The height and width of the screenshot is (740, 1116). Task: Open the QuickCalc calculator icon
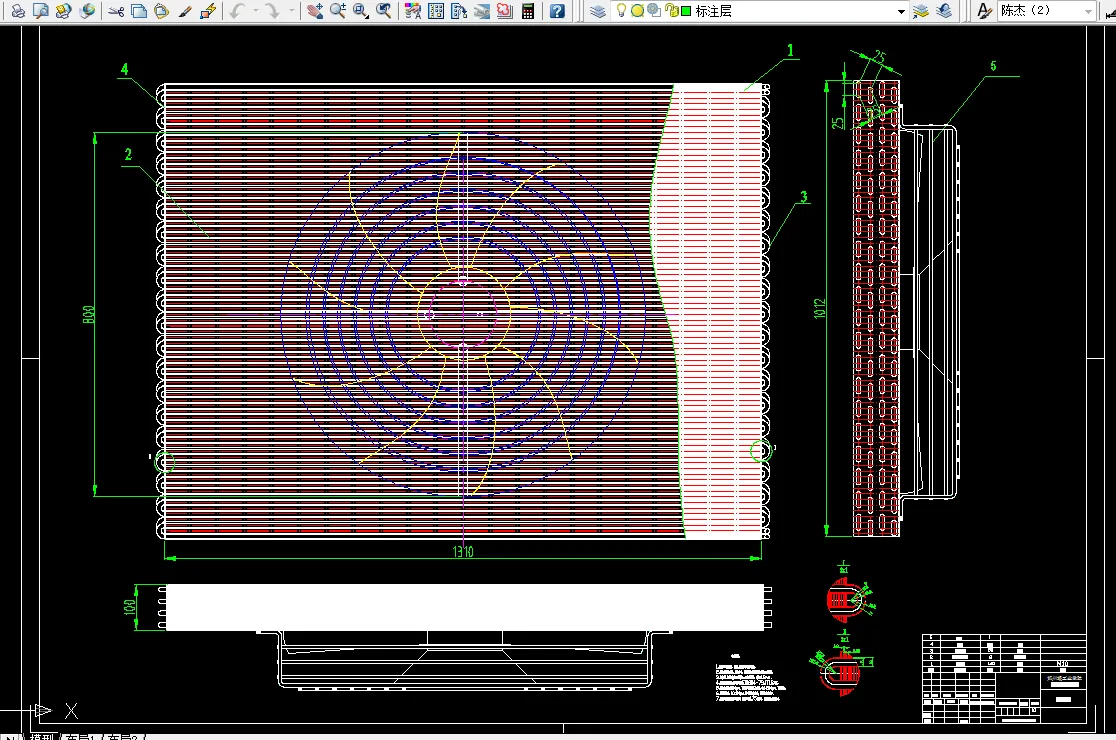[528, 11]
